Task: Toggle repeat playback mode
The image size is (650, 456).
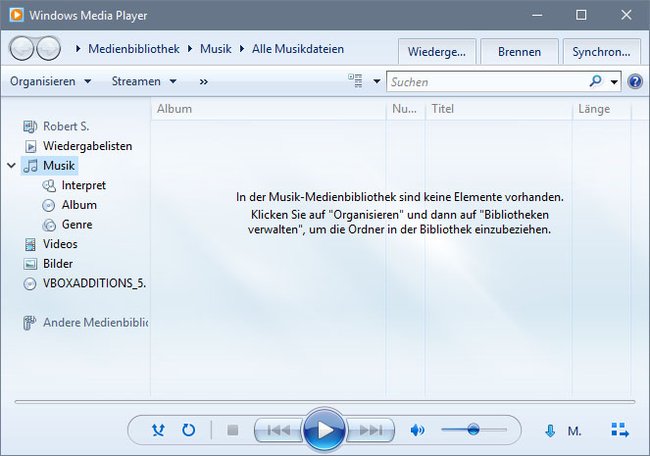Action: pyautogui.click(x=189, y=430)
